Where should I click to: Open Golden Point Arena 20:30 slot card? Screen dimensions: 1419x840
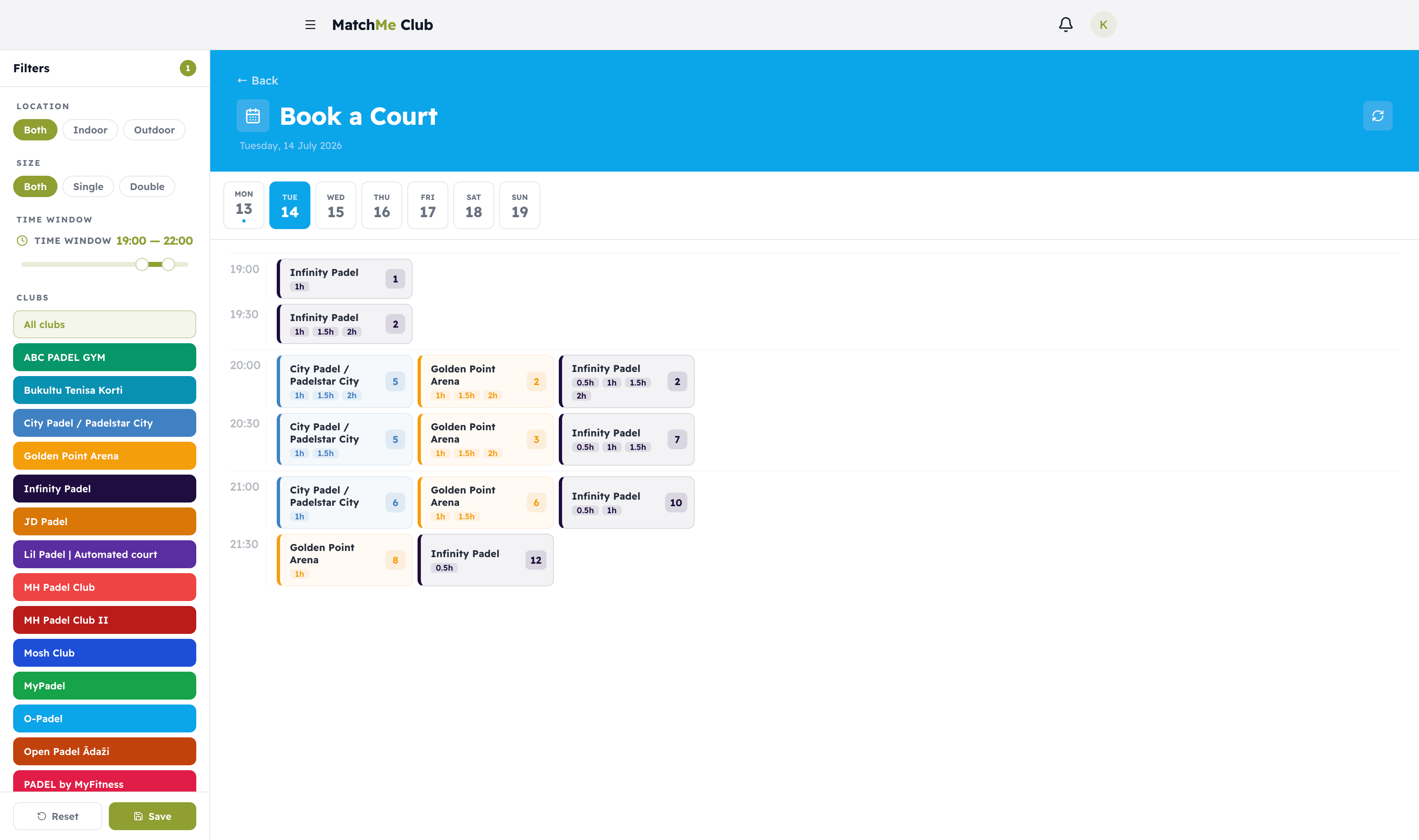(485, 439)
